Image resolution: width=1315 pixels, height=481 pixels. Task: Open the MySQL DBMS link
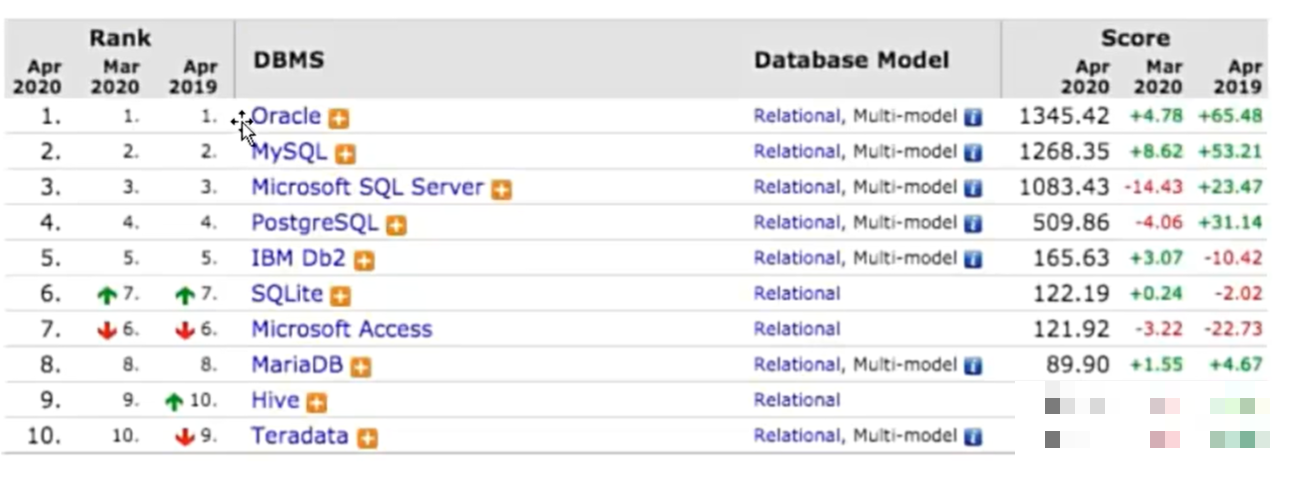point(289,152)
